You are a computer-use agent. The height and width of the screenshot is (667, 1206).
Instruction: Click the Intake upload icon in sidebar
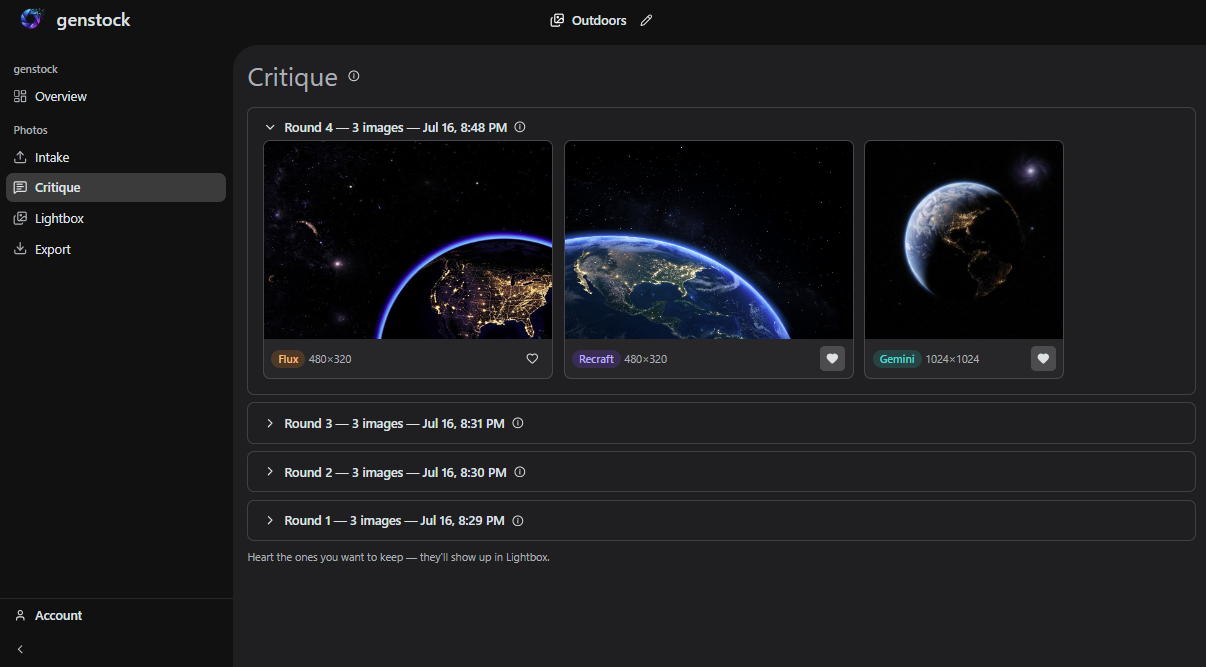(x=20, y=158)
